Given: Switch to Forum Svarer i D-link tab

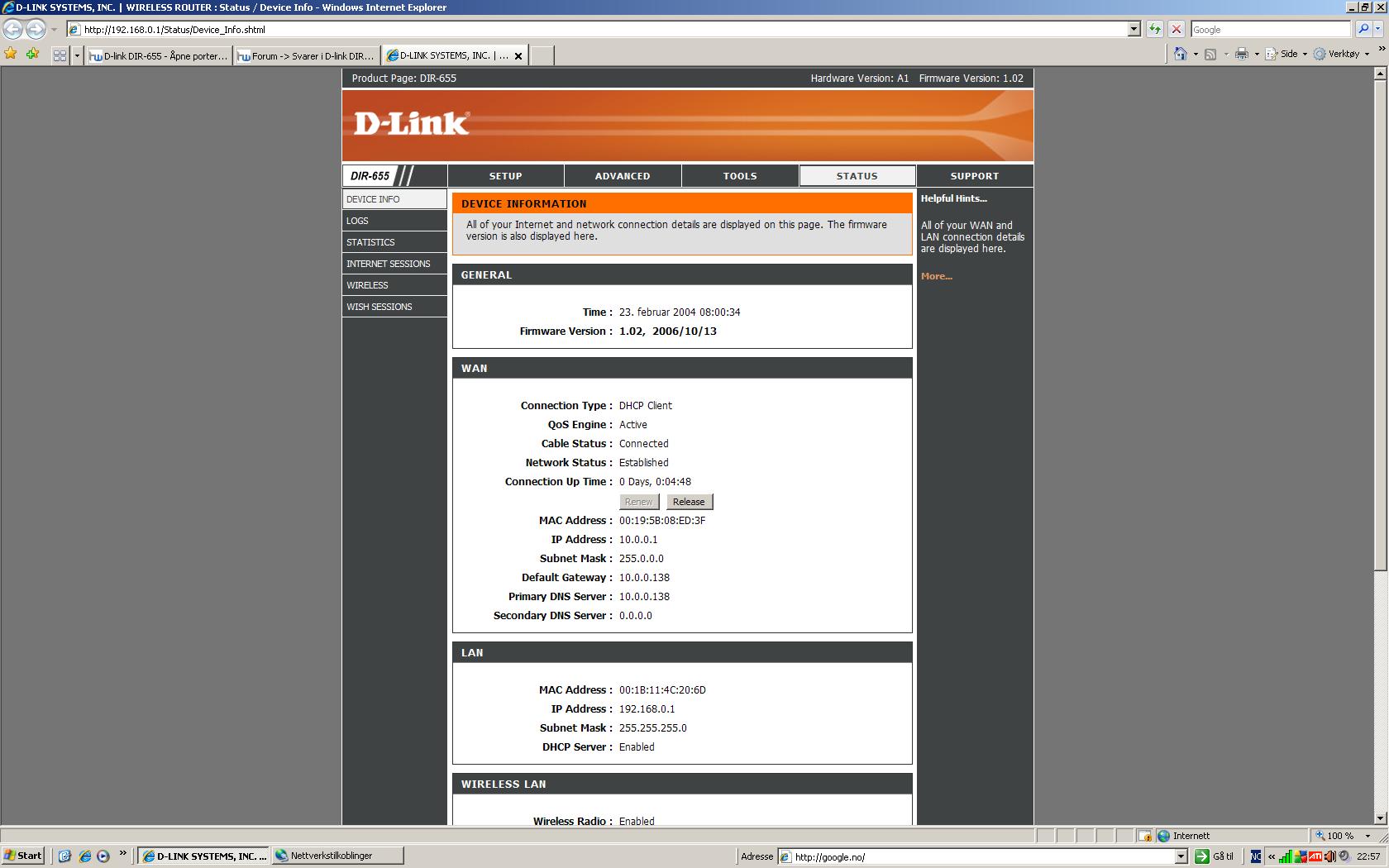Looking at the screenshot, I should pos(307,55).
